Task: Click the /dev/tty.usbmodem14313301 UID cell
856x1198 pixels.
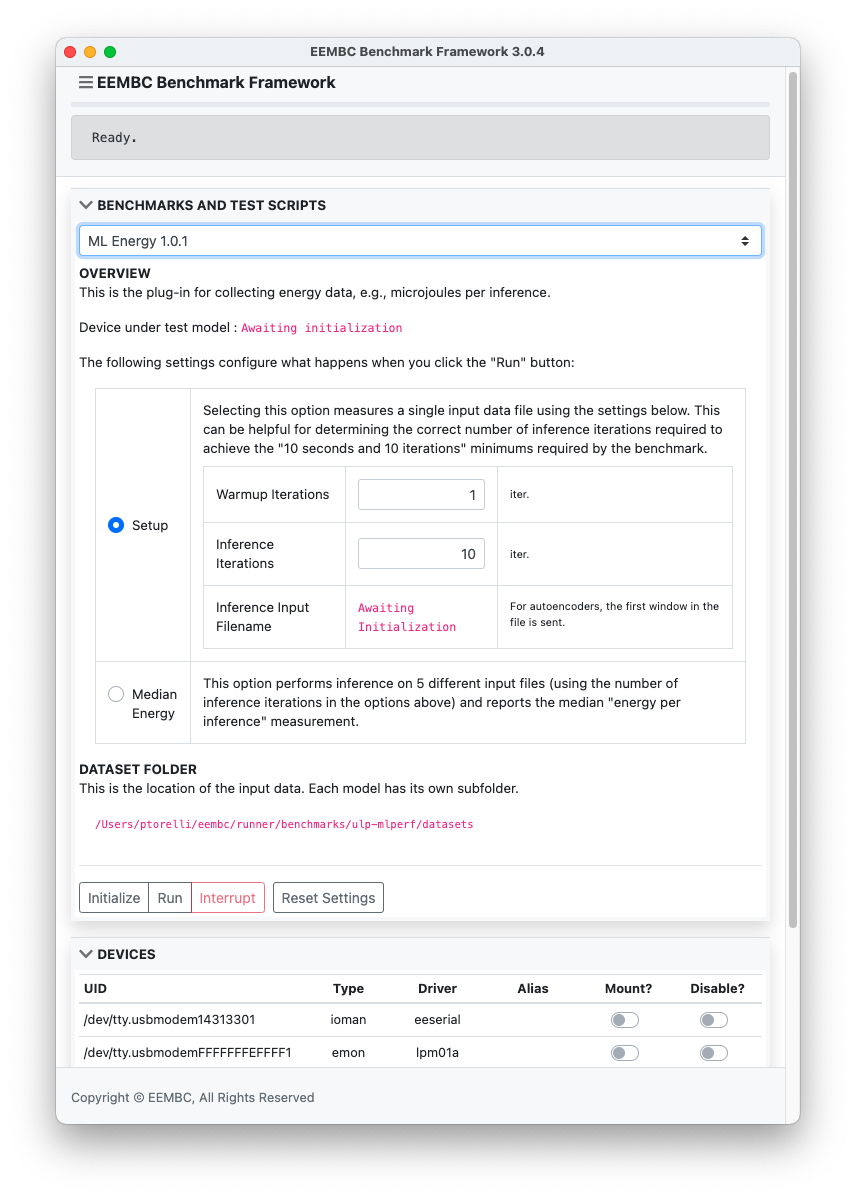Action: pyautogui.click(x=170, y=1020)
